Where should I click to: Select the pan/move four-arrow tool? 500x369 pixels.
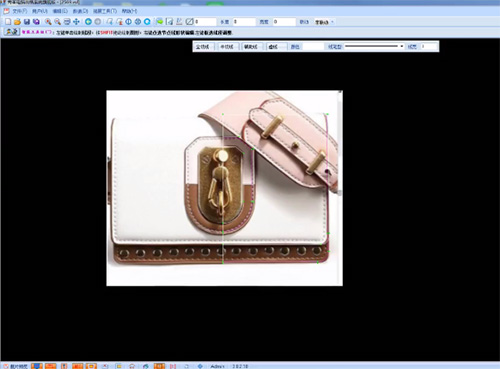[x=76, y=22]
